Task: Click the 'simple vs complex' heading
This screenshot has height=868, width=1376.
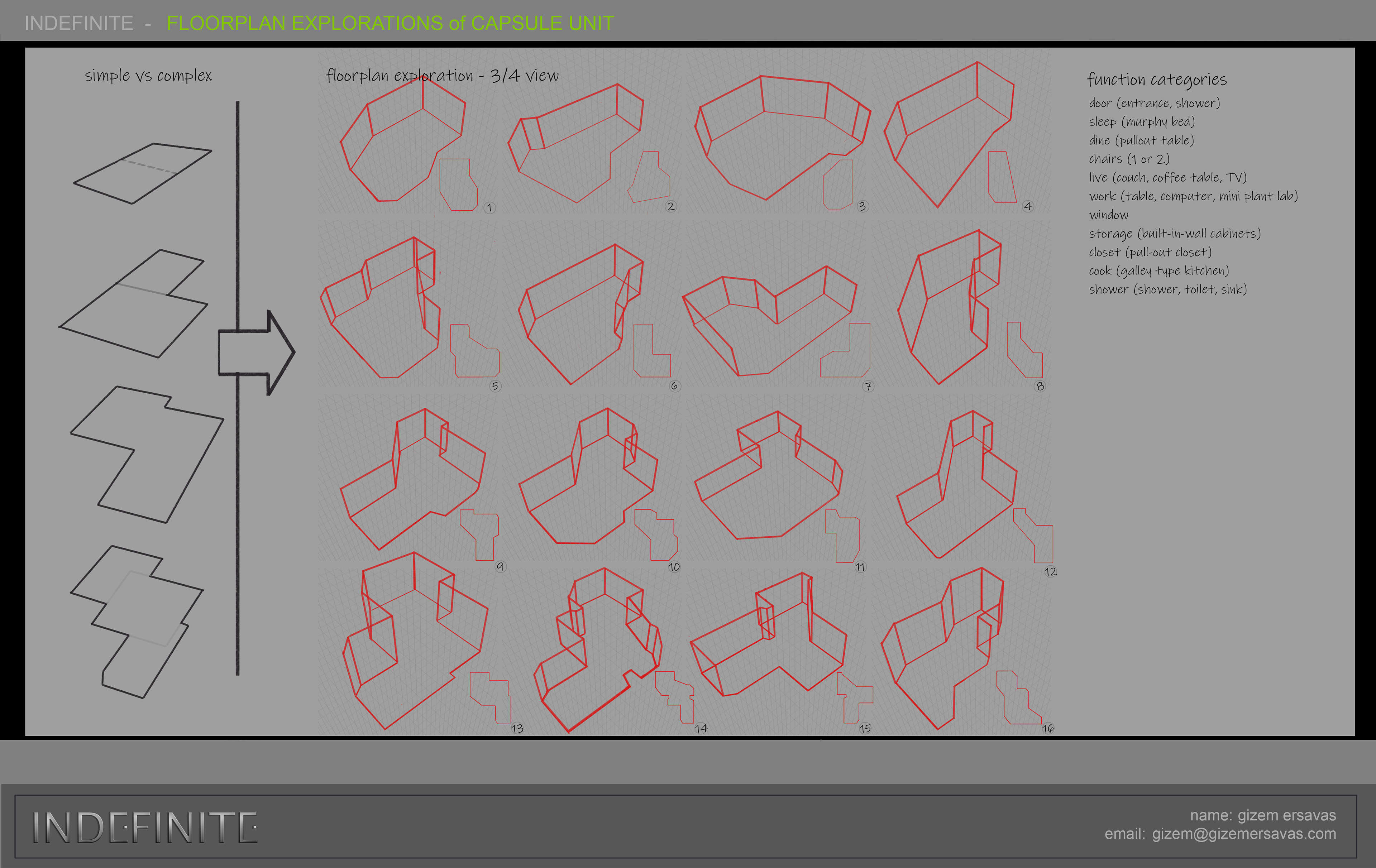Action: pos(149,76)
